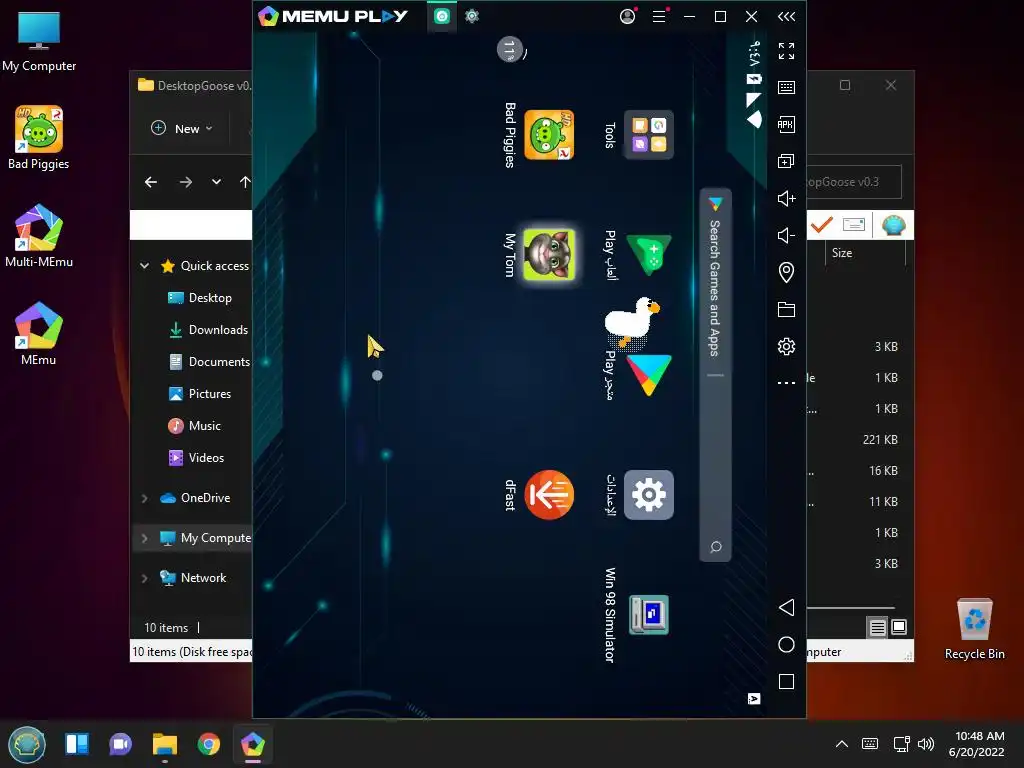Open MEmu multi-window sidebar icon
This screenshot has height=768, width=1024.
pyautogui.click(x=786, y=161)
